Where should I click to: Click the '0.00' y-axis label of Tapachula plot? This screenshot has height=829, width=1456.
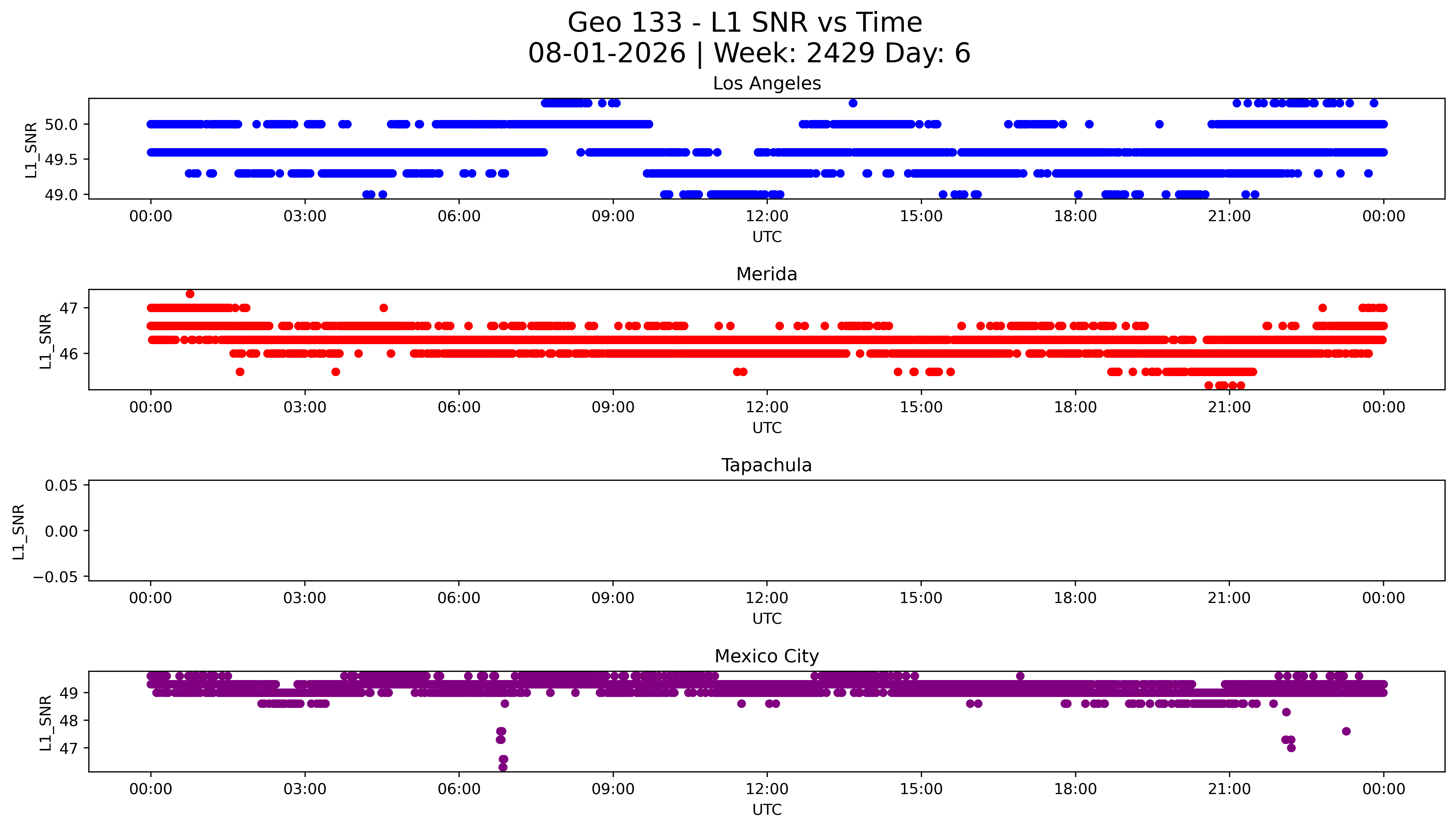coord(62,531)
